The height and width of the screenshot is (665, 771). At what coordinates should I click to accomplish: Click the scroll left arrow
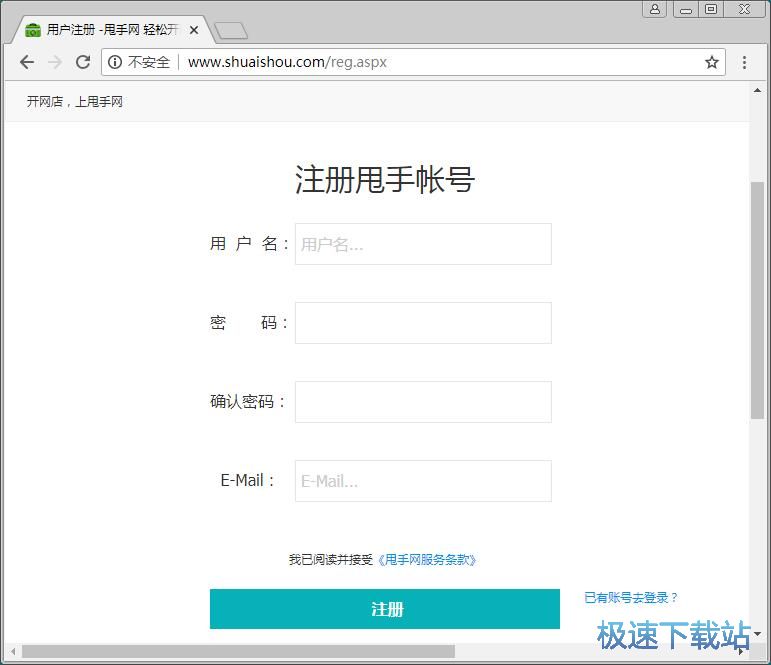click(13, 652)
